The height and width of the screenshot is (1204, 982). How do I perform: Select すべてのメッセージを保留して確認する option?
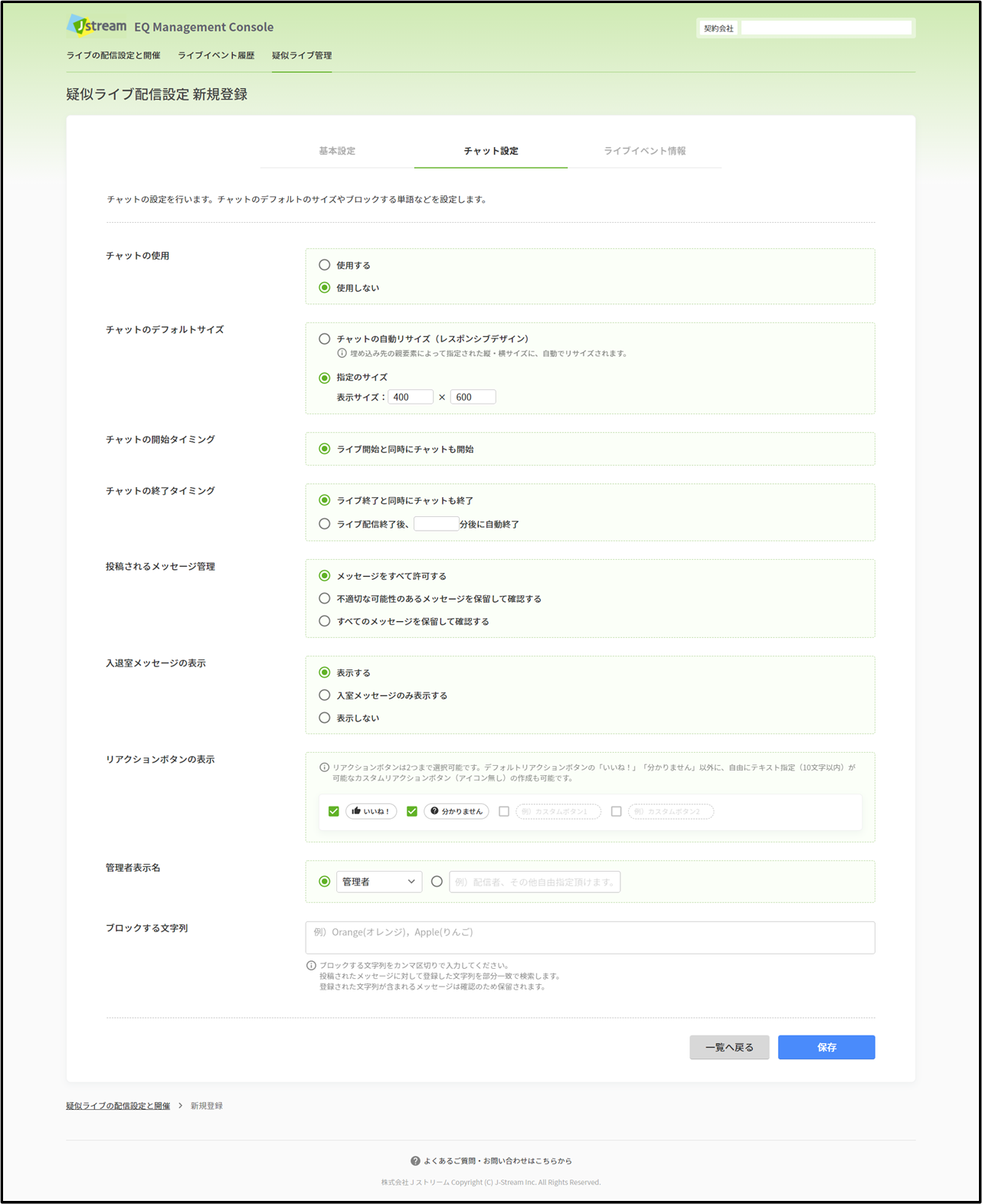(325, 621)
